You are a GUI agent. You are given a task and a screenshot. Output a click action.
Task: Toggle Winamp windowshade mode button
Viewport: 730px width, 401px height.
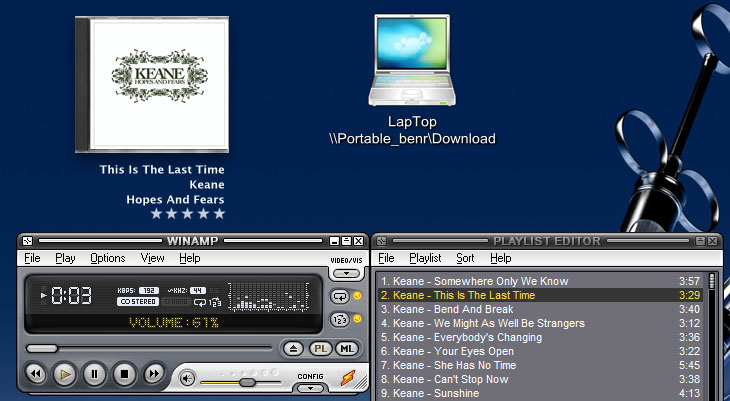coord(346,241)
